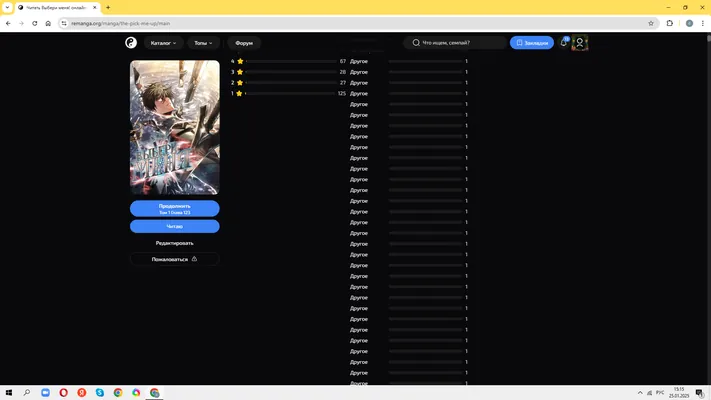Open the user avatar menu on Remanga
This screenshot has height=400, width=711.
click(x=580, y=43)
